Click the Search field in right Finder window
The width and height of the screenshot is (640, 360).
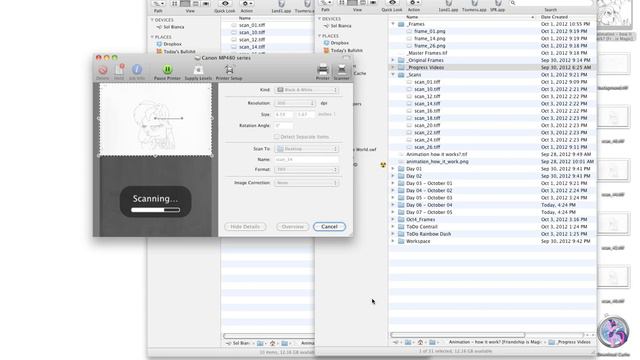550,3
